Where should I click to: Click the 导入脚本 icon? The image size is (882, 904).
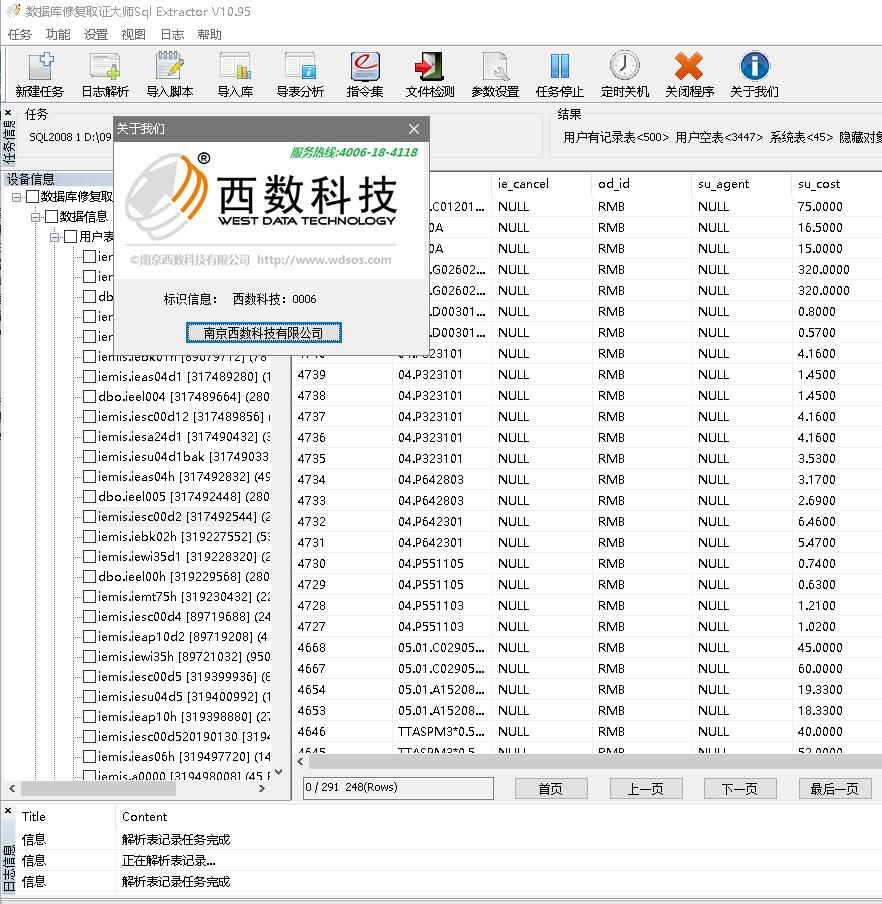pyautogui.click(x=170, y=74)
